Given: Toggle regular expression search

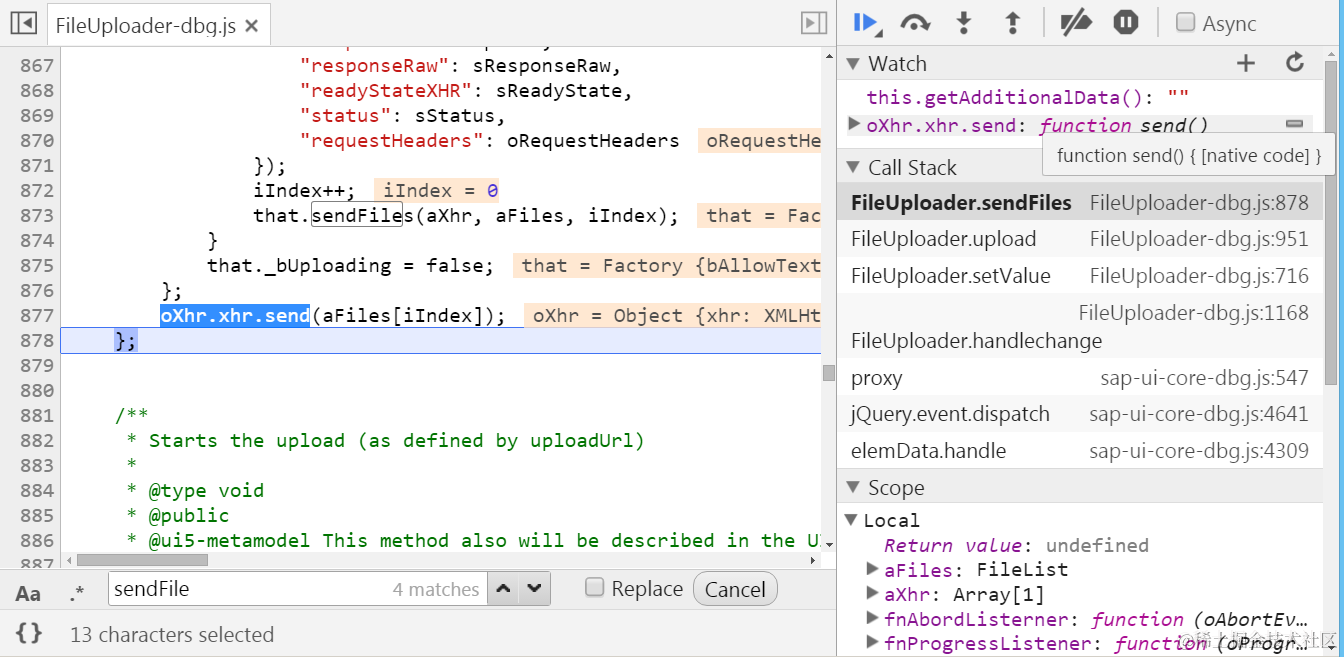Looking at the screenshot, I should pyautogui.click(x=77, y=593).
